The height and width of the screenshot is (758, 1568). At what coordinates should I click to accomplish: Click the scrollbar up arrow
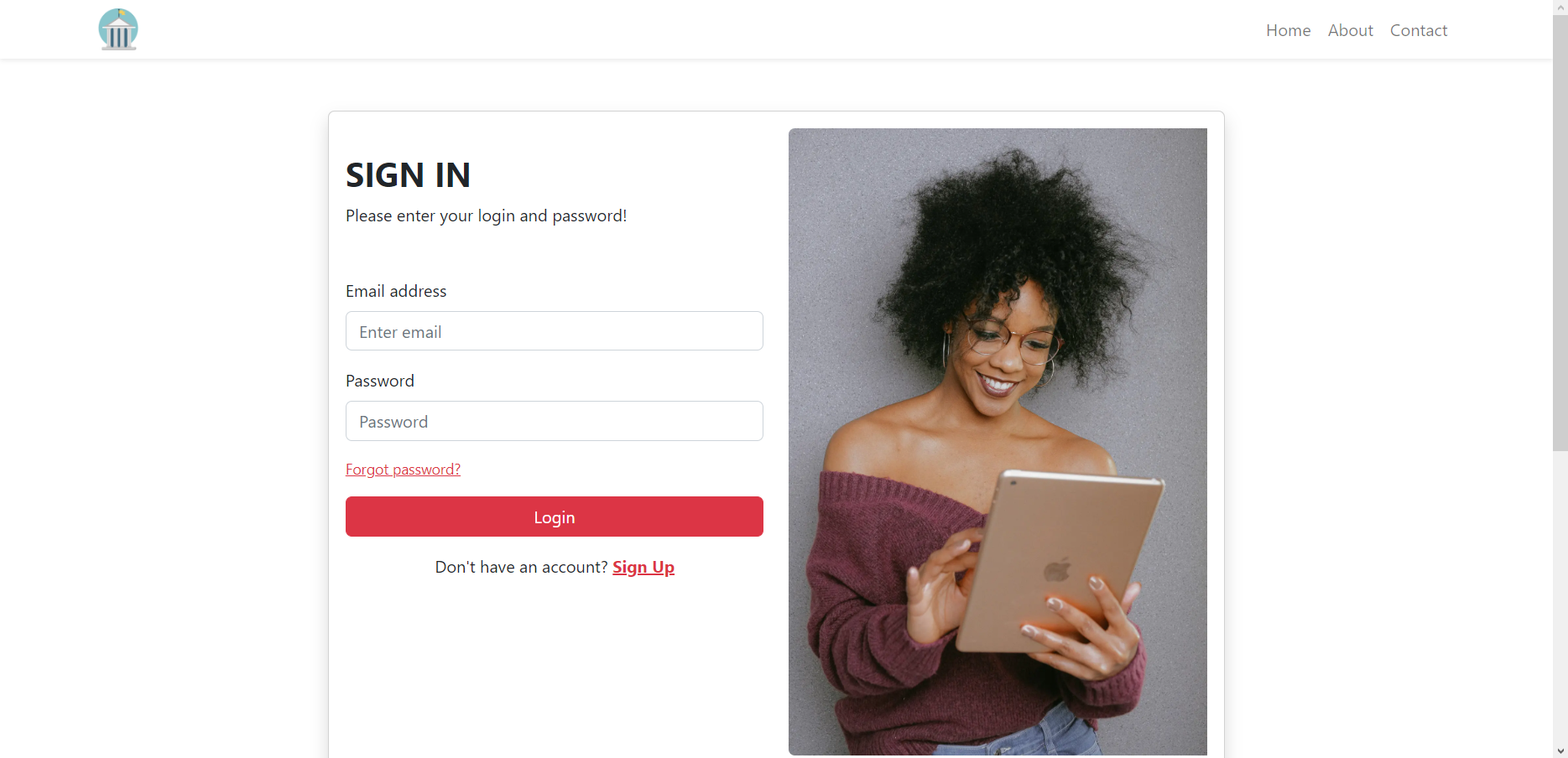pyautogui.click(x=1560, y=7)
